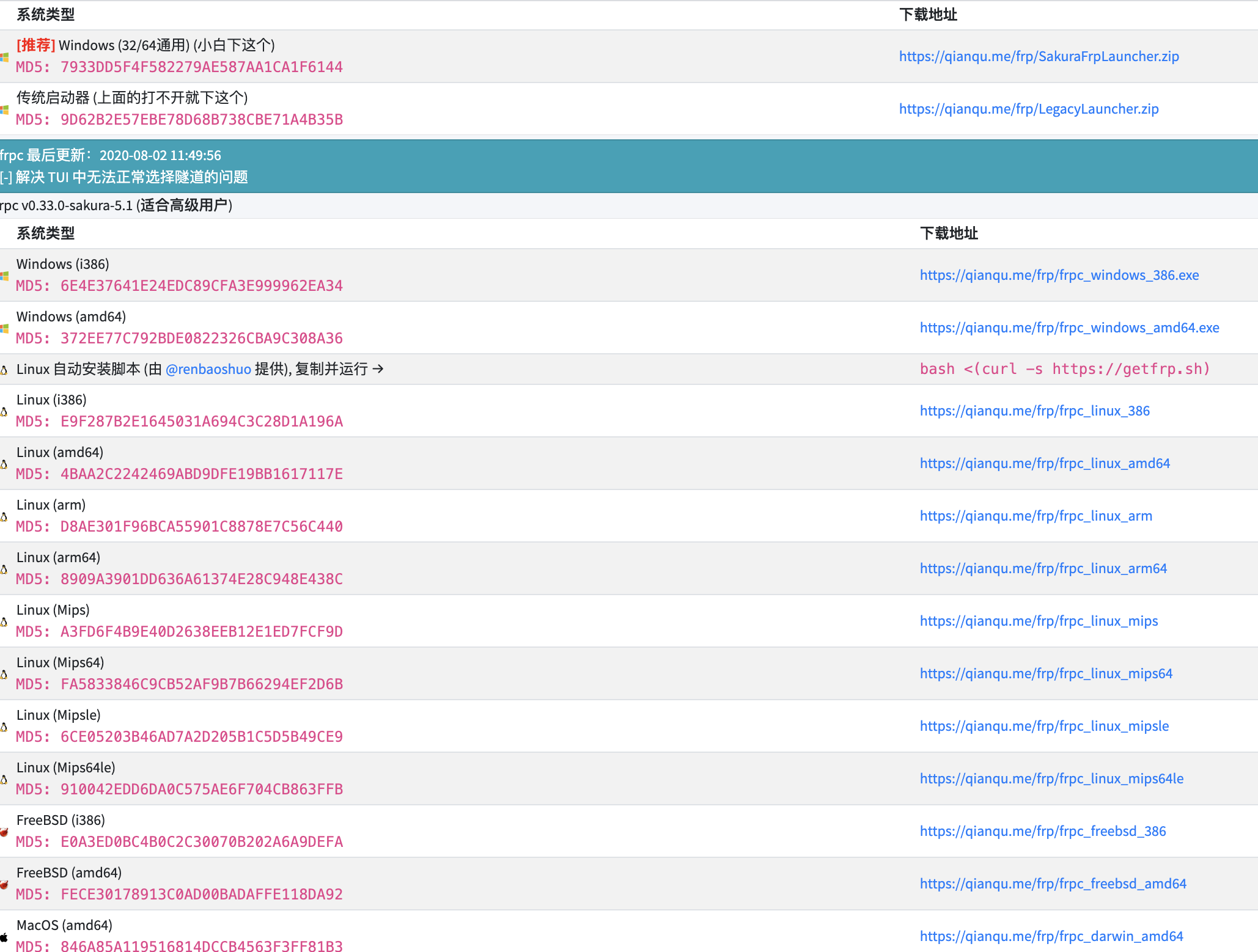Download frpc_freebsd_amd64
Screen dimensions: 1258x952
click(x=1053, y=884)
